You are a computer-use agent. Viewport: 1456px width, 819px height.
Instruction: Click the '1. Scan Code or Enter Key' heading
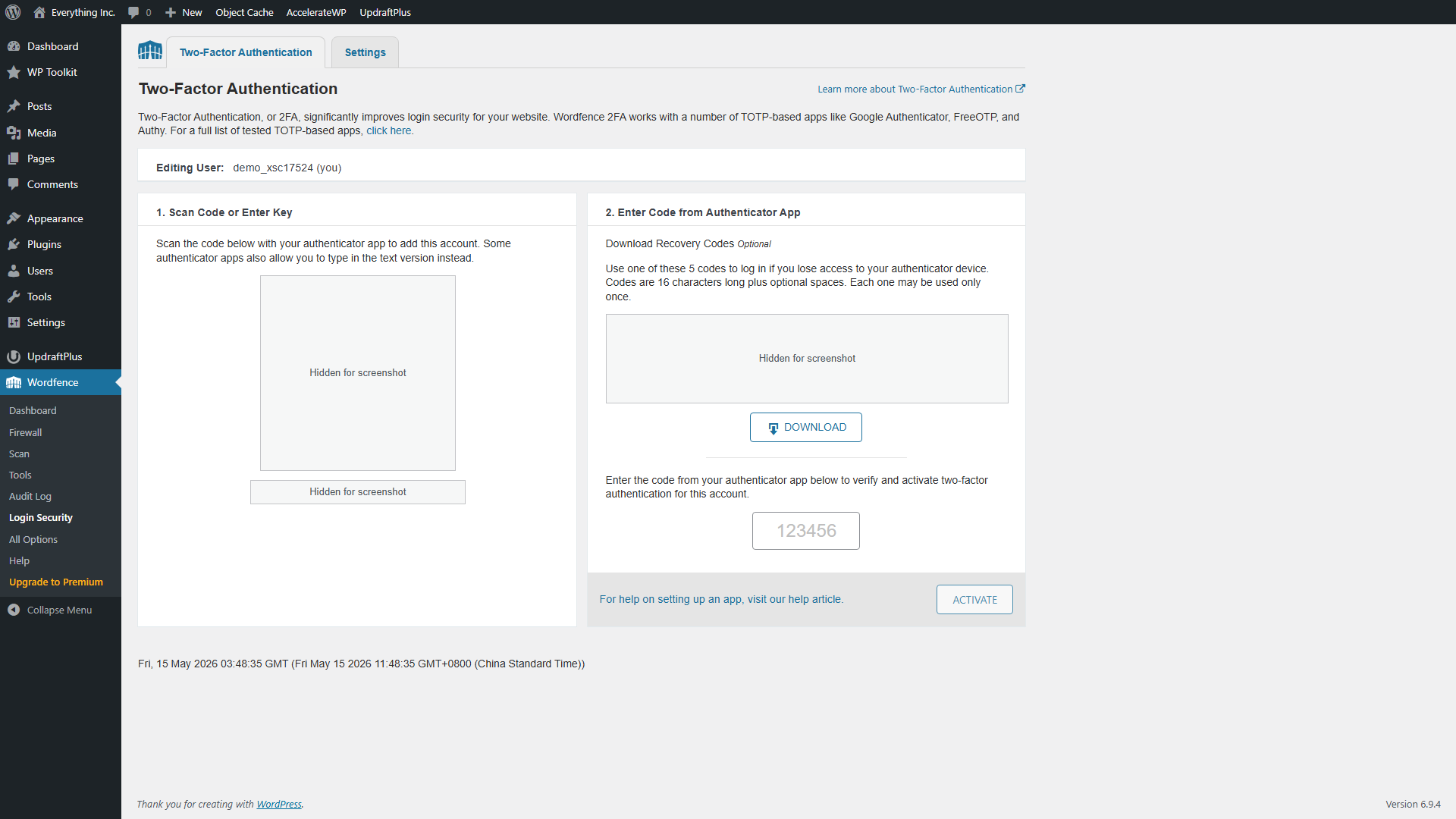[x=224, y=212]
